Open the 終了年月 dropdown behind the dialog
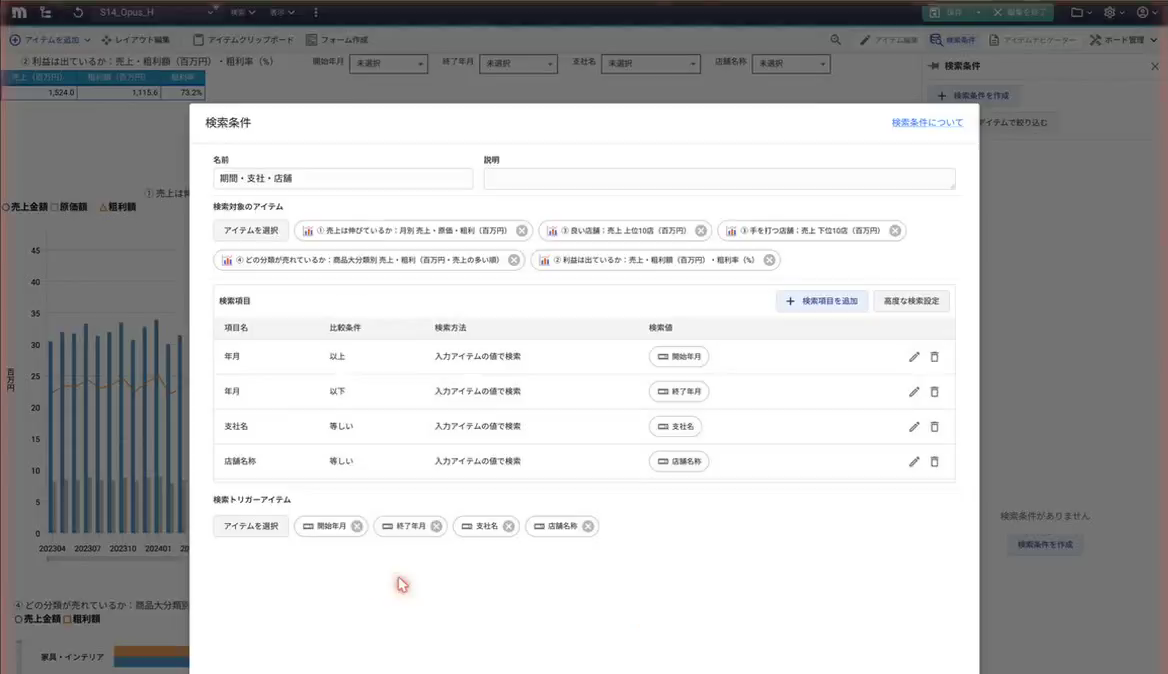The image size is (1168, 674). [518, 64]
